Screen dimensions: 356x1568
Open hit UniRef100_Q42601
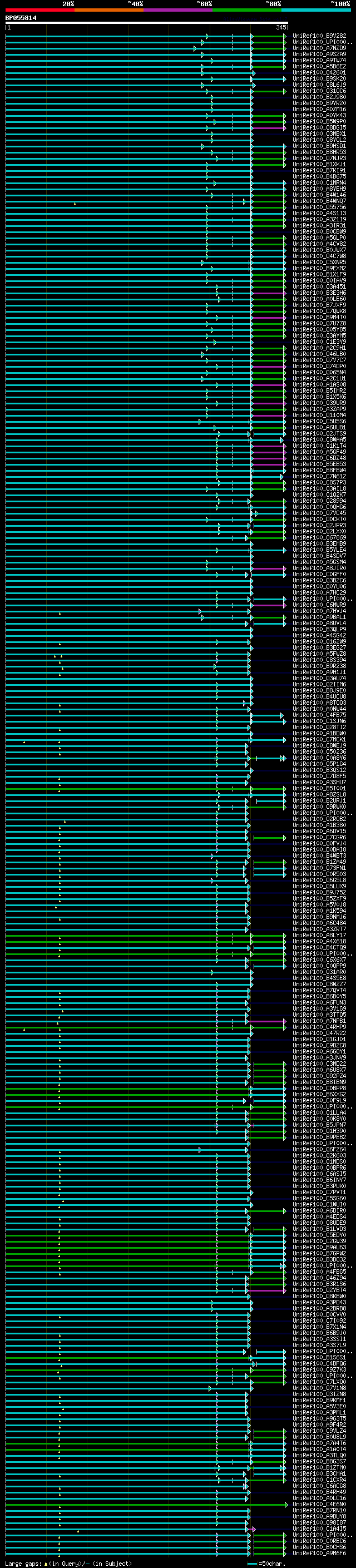[x=319, y=72]
